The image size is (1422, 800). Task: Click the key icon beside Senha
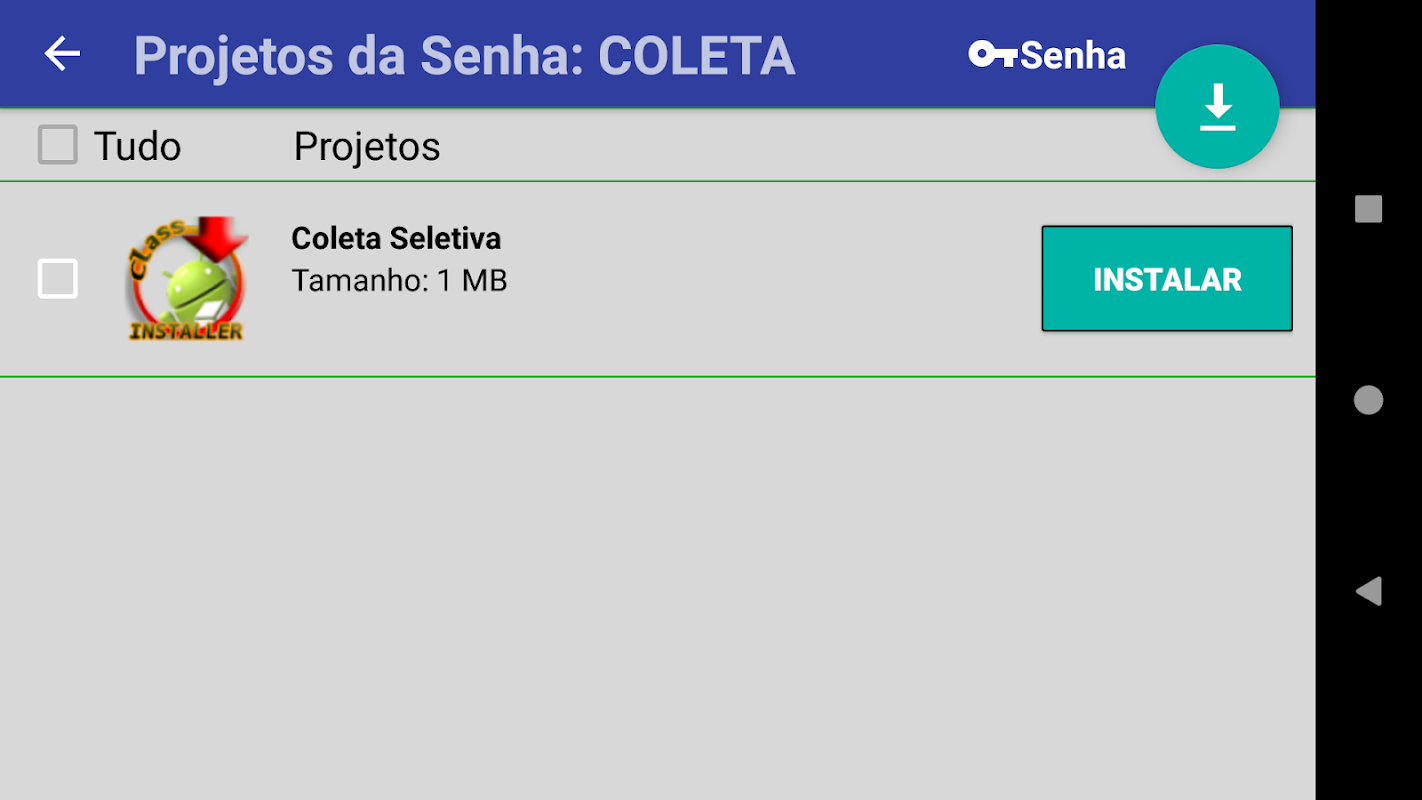[992, 55]
